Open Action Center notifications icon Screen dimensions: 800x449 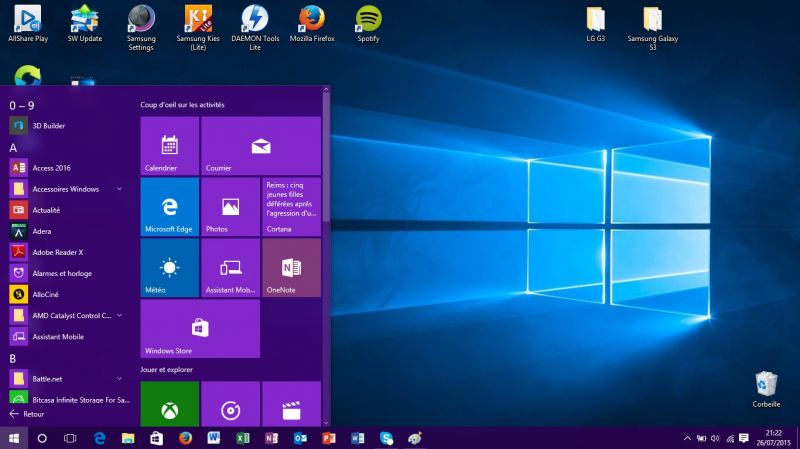pos(744,438)
